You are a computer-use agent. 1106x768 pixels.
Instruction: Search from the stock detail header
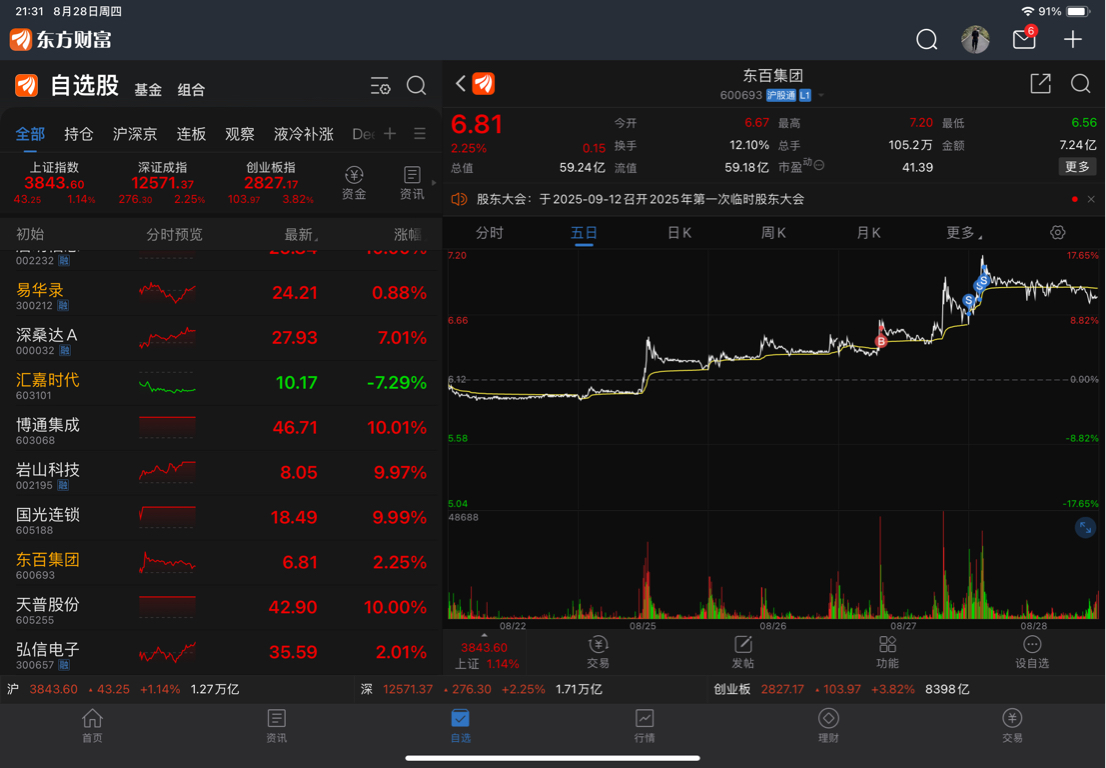tap(1080, 84)
